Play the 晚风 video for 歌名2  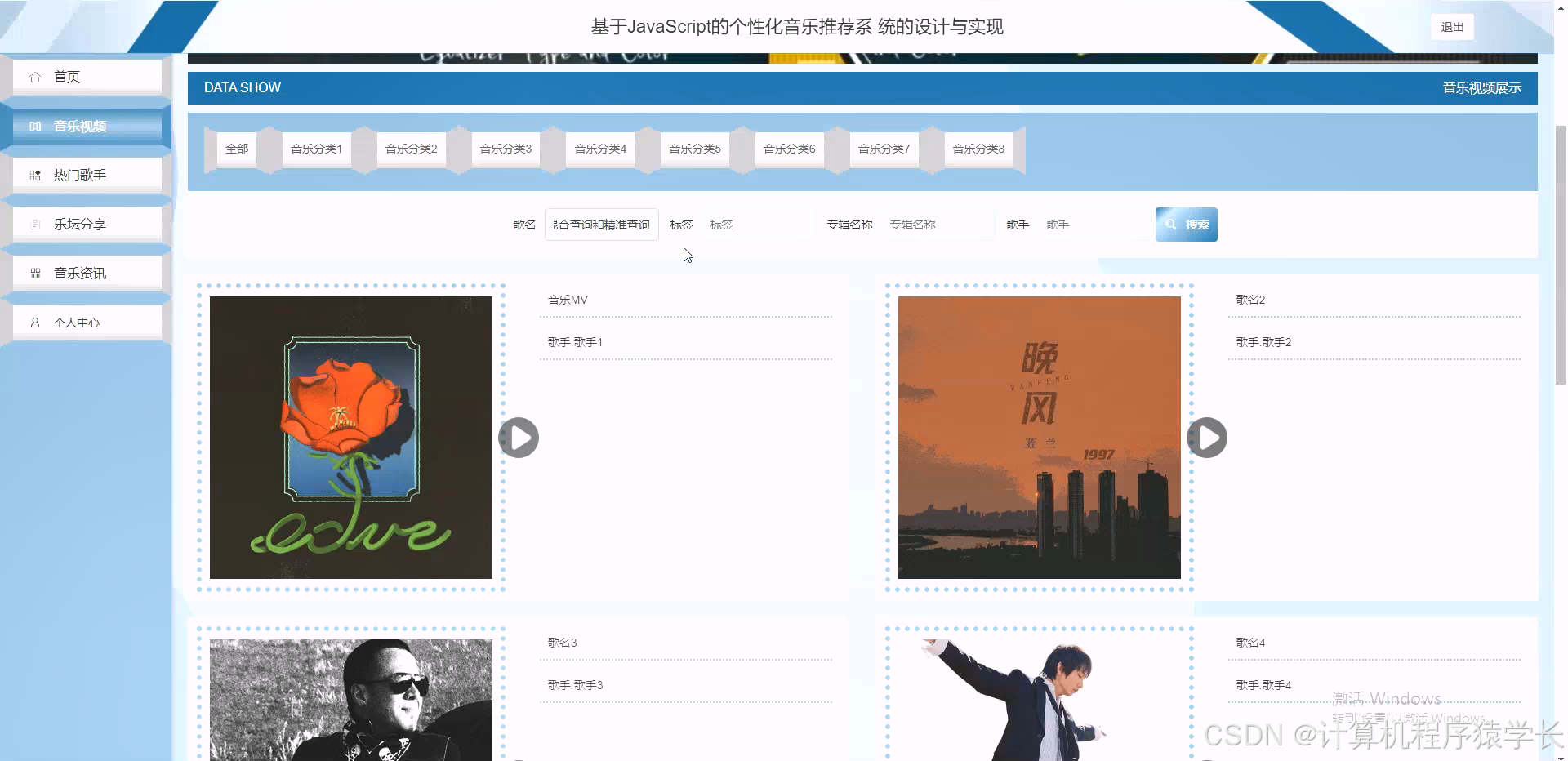(1206, 438)
